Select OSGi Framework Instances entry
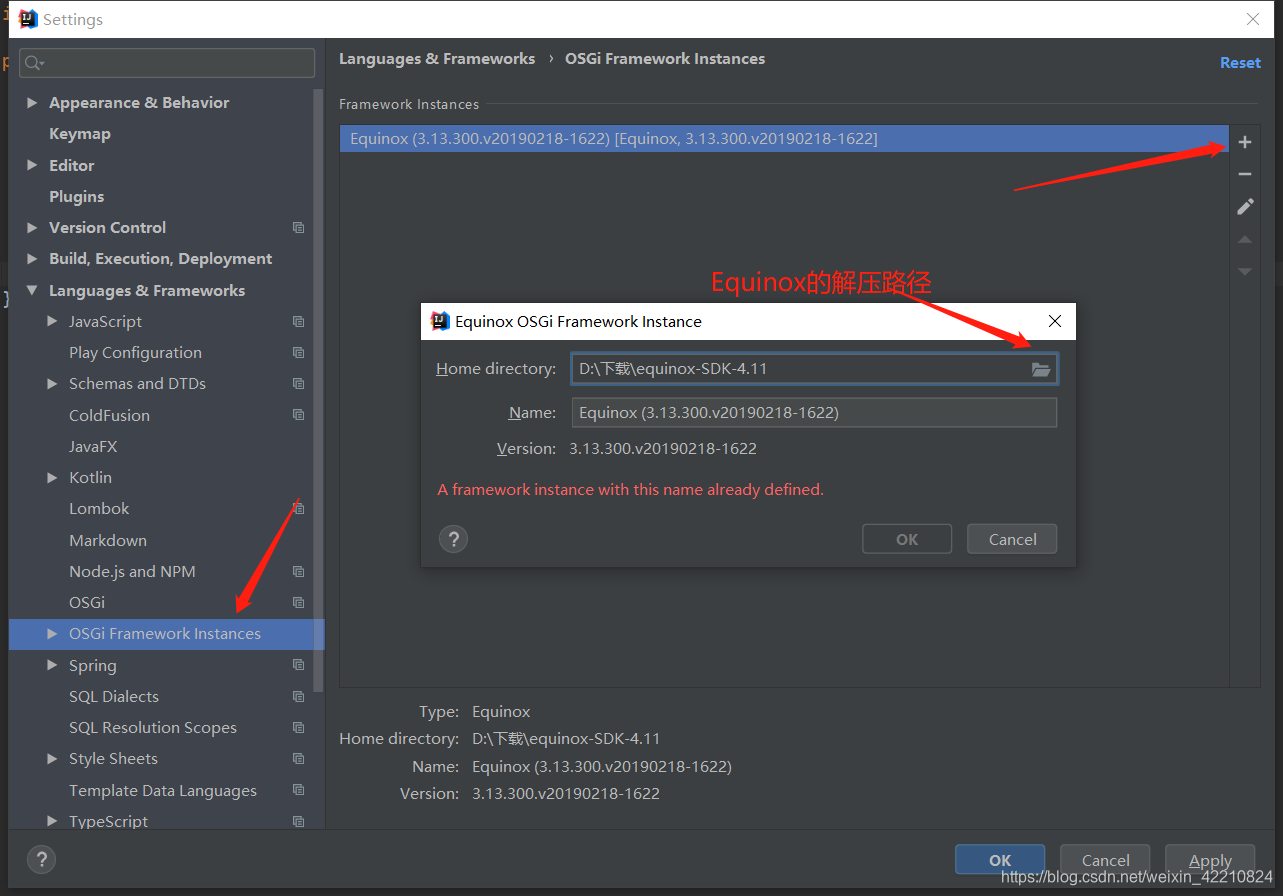This screenshot has height=896, width=1283. point(165,634)
